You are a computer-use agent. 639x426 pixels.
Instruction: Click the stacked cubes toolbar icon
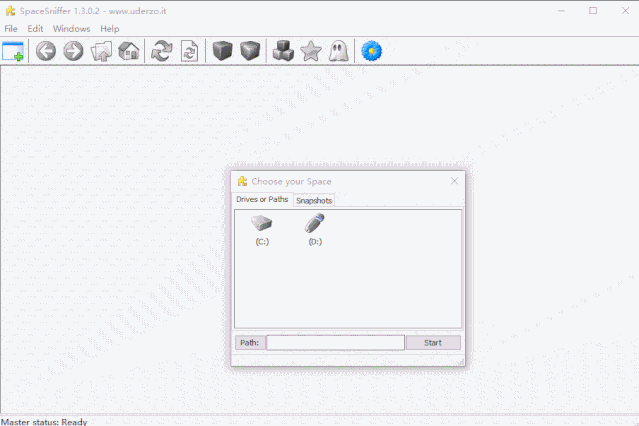(283, 51)
